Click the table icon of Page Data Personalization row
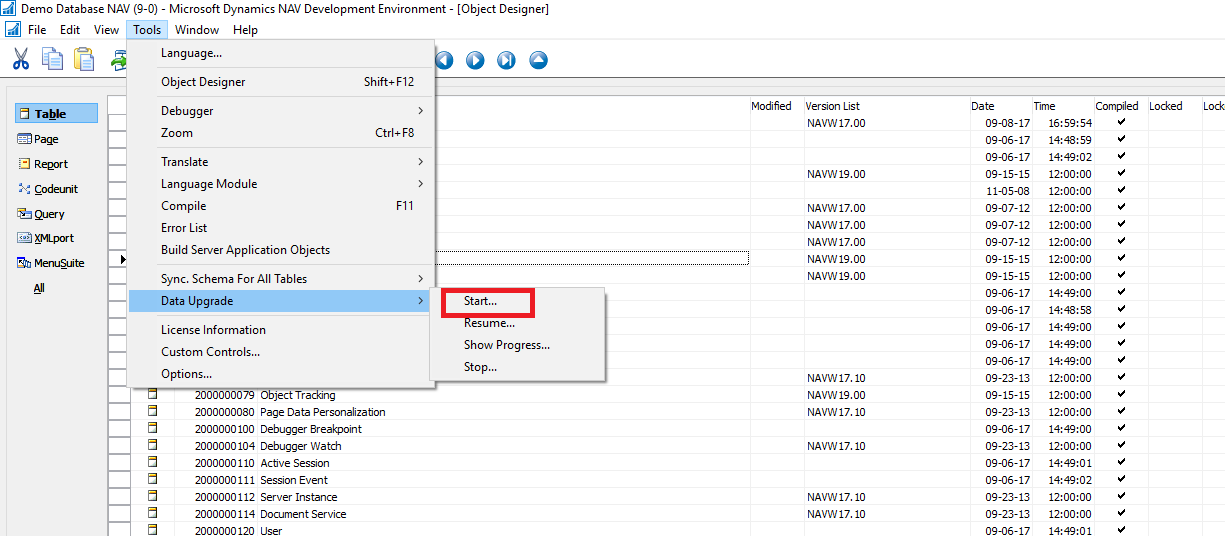Image resolution: width=1225 pixels, height=536 pixels. pyautogui.click(x=153, y=411)
